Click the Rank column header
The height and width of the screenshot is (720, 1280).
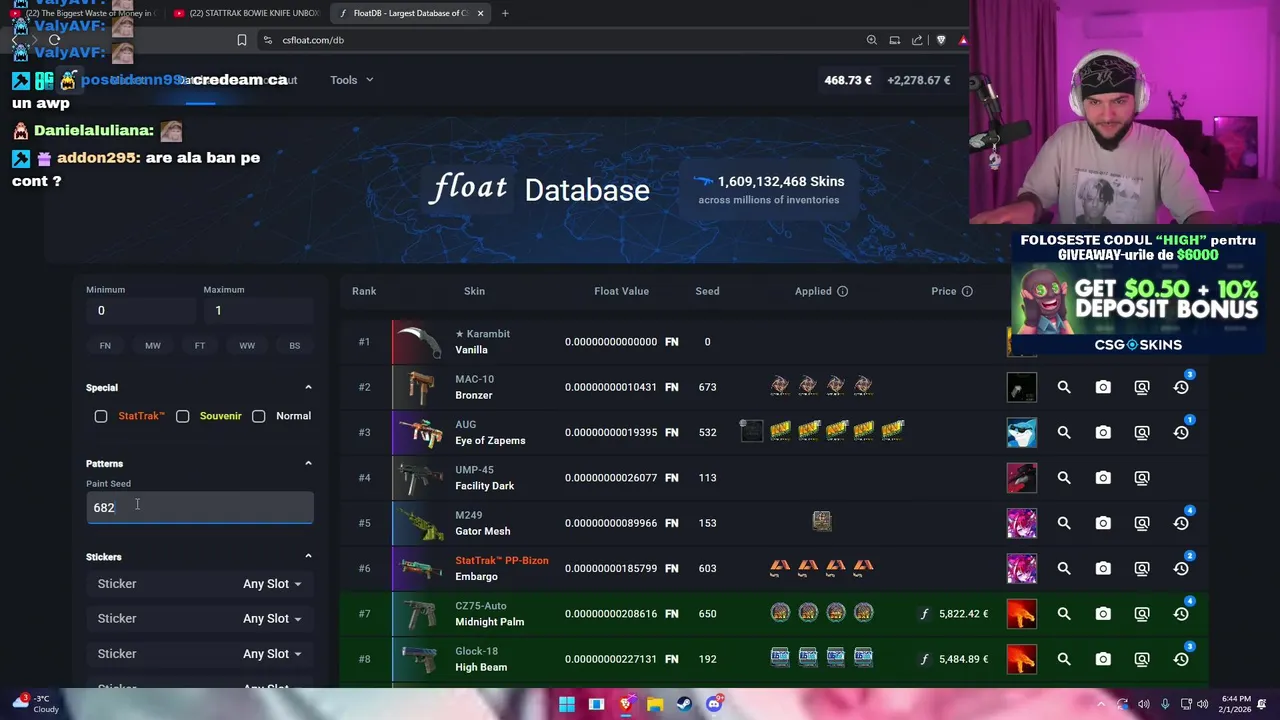click(364, 291)
